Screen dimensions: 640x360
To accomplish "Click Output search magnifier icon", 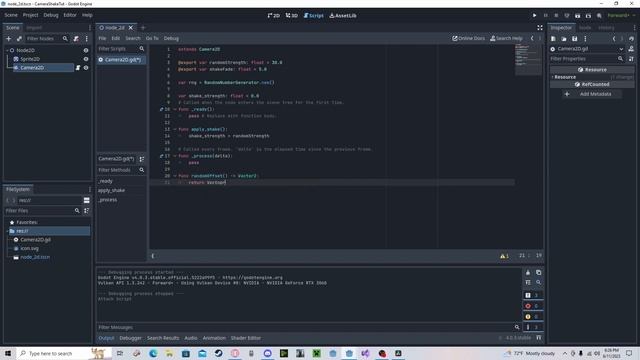I will tap(538, 282).
